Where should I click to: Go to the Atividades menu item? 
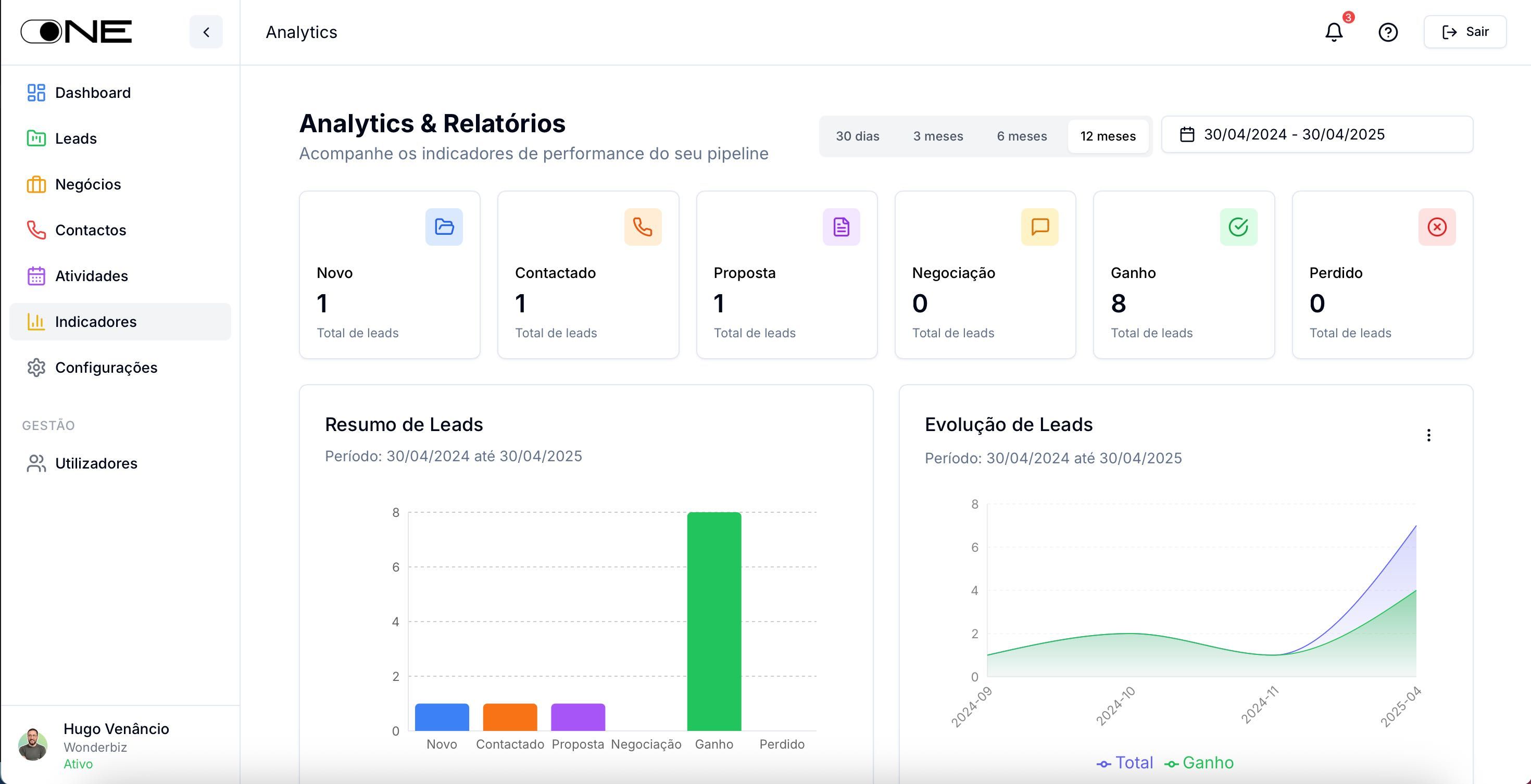click(120, 275)
